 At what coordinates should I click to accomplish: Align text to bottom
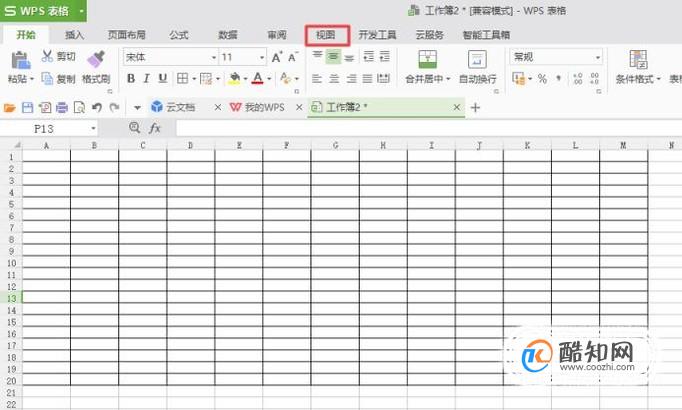349,56
